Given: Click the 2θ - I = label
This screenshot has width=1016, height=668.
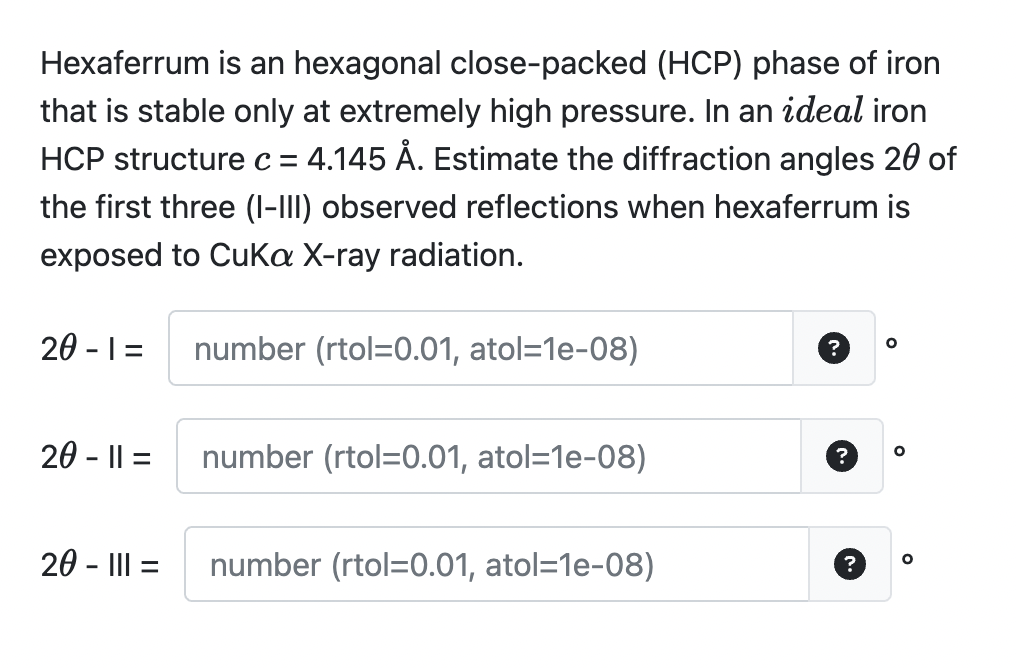Looking at the screenshot, I should (x=91, y=348).
